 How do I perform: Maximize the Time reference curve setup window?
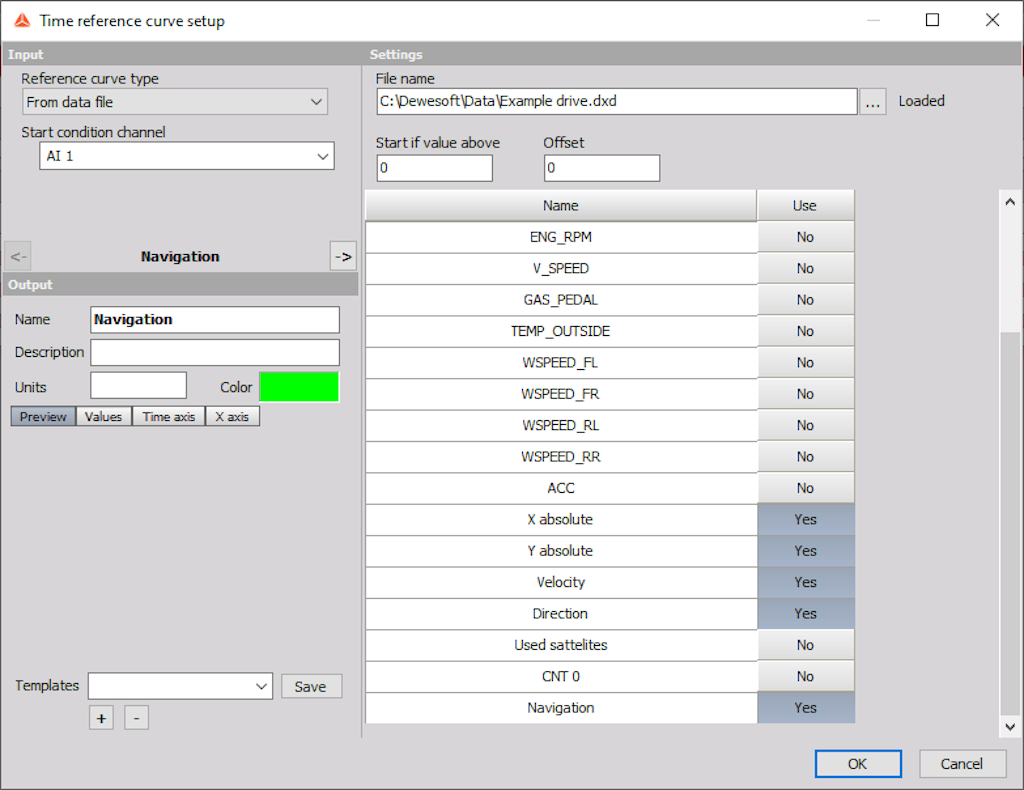click(933, 20)
